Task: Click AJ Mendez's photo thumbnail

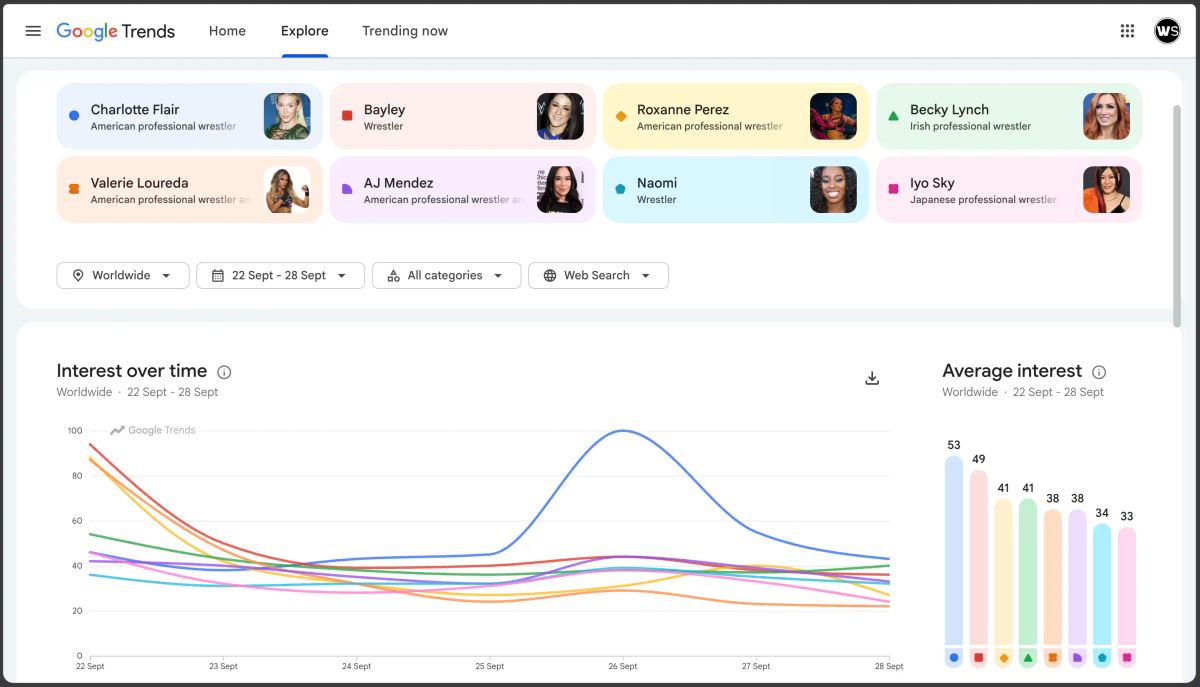Action: tap(560, 189)
